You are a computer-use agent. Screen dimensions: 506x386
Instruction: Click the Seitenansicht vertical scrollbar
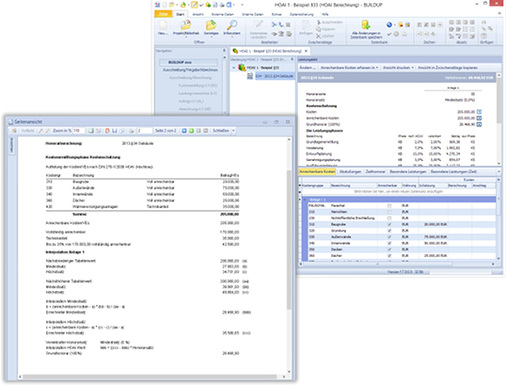click(x=289, y=255)
